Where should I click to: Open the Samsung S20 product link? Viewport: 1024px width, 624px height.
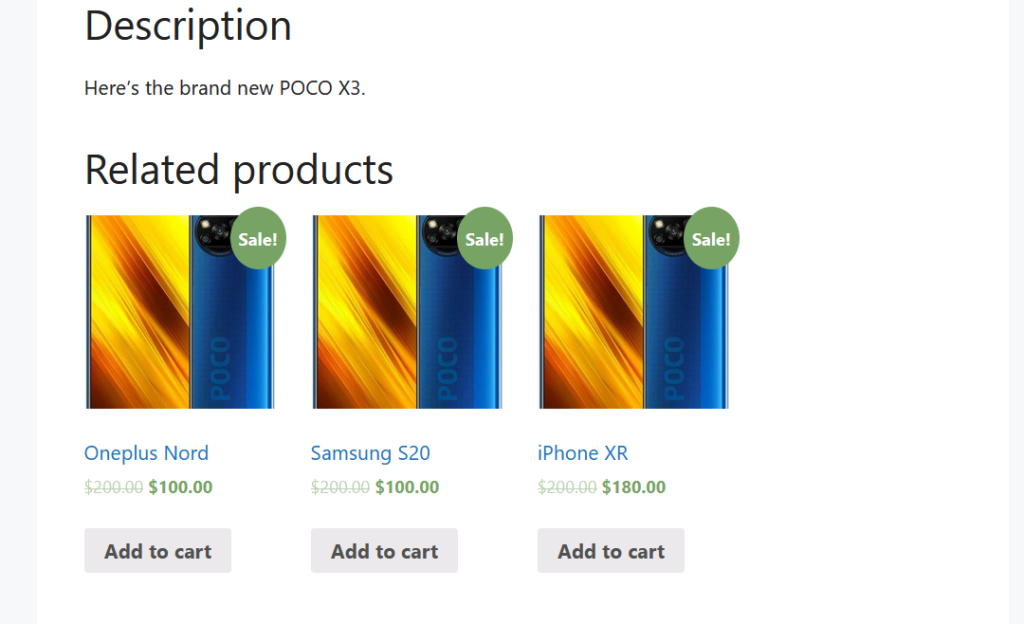[x=370, y=453]
